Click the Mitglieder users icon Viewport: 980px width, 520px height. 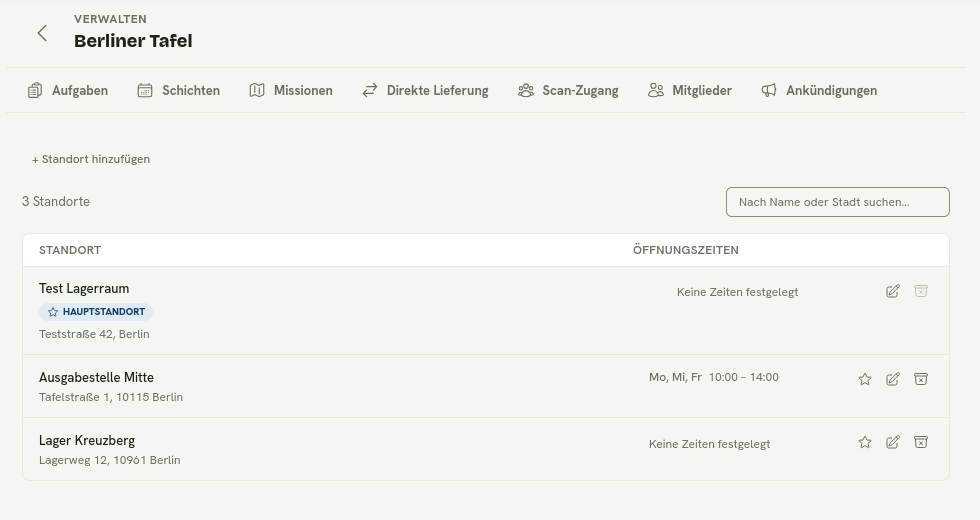(656, 91)
